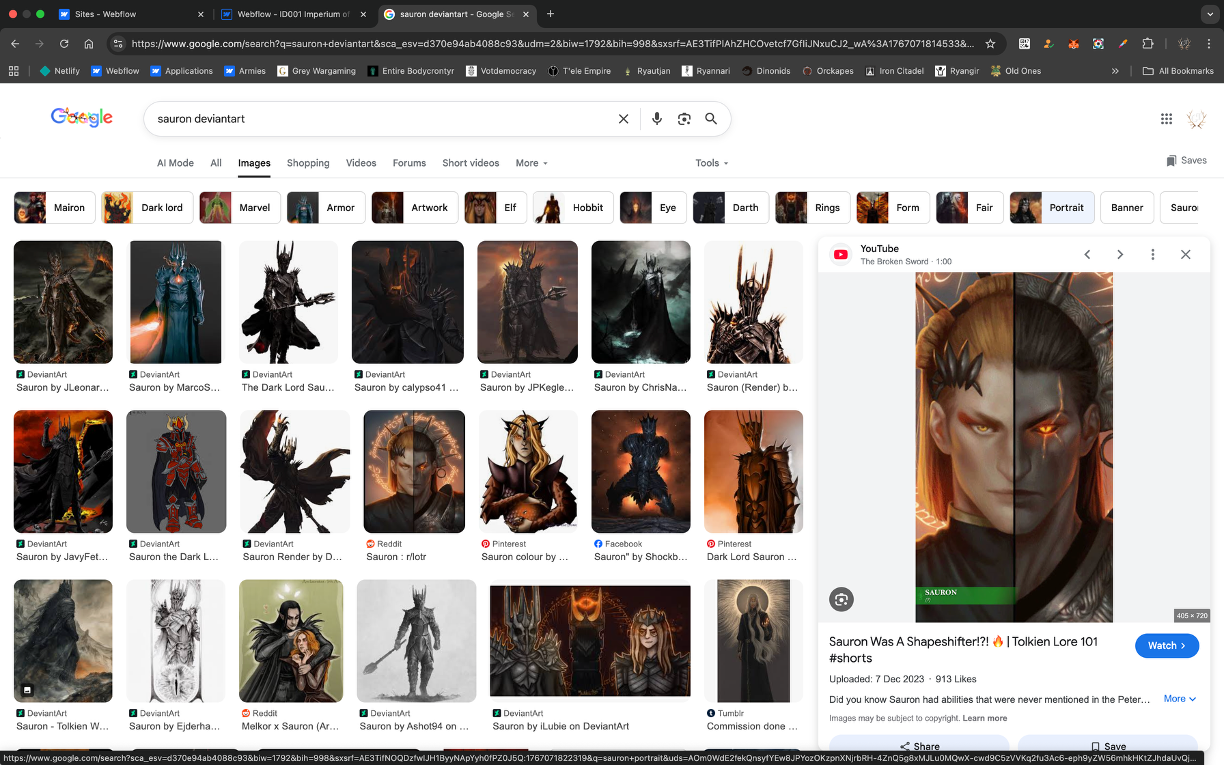1224x766 pixels.
Task: Expand description with the More link
Action: pyautogui.click(x=1180, y=699)
